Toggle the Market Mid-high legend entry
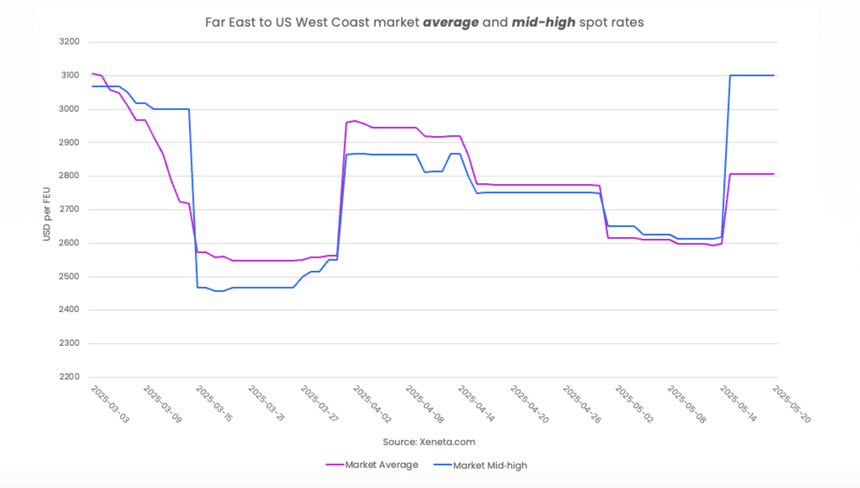 (480, 465)
